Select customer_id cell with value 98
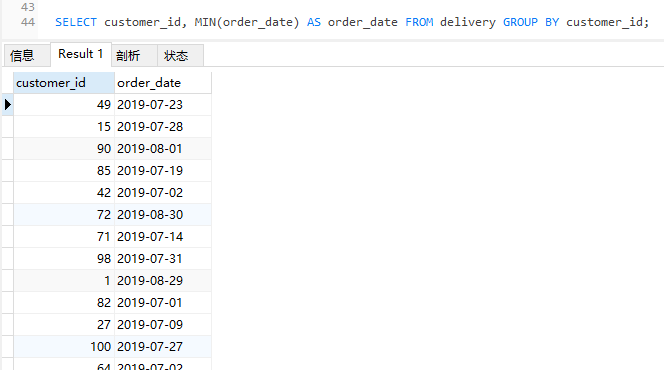 (x=64, y=259)
